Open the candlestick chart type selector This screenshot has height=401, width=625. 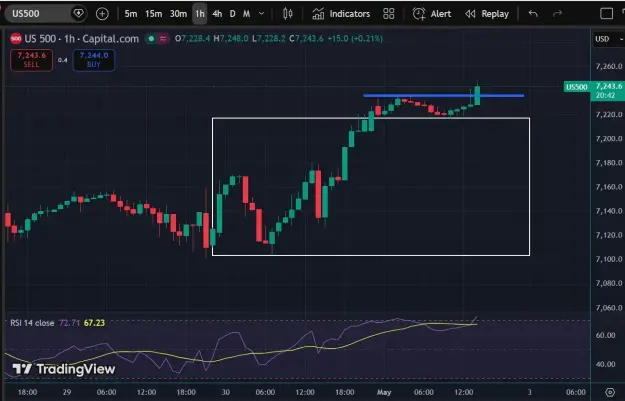(x=287, y=14)
